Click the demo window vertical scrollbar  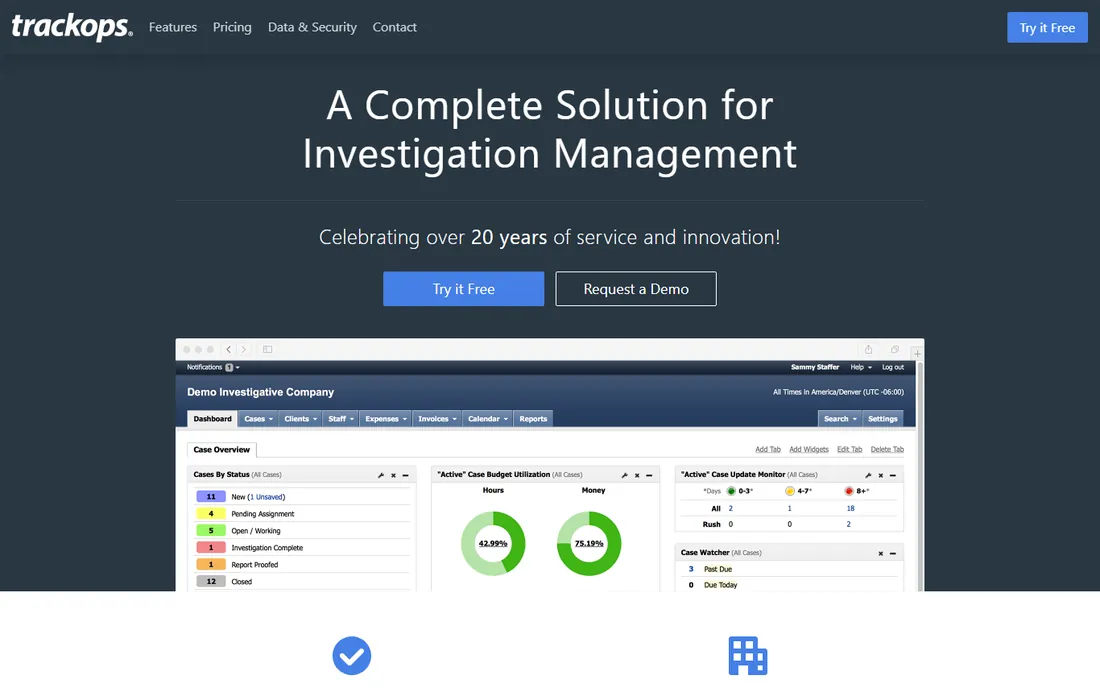[920, 477]
